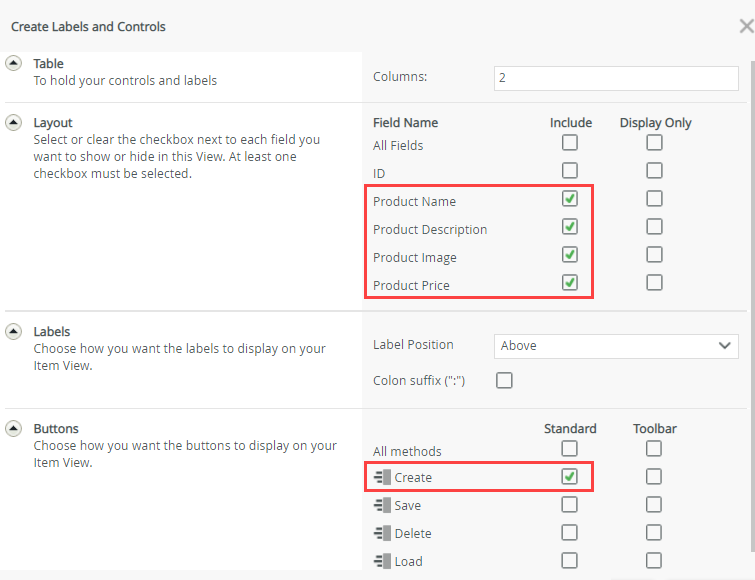Enable Toolbar checkbox for Create button
Viewport: 755px width, 580px height.
click(x=654, y=477)
